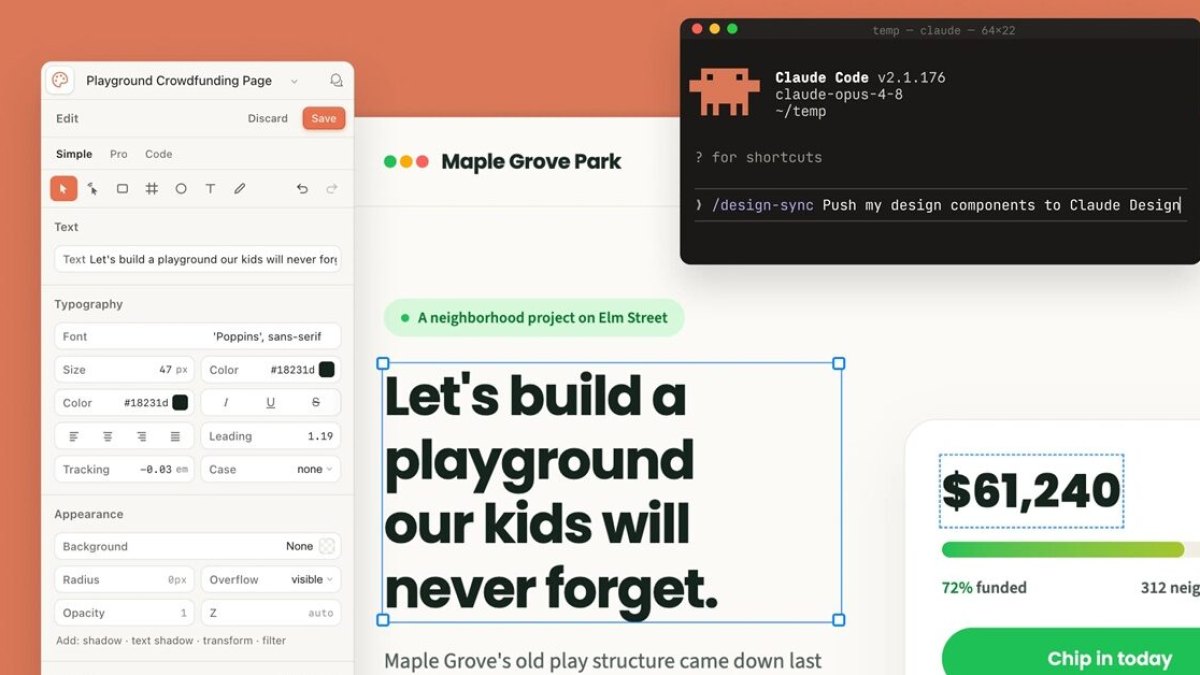
Task: Click the 72% funded label
Action: click(x=984, y=588)
